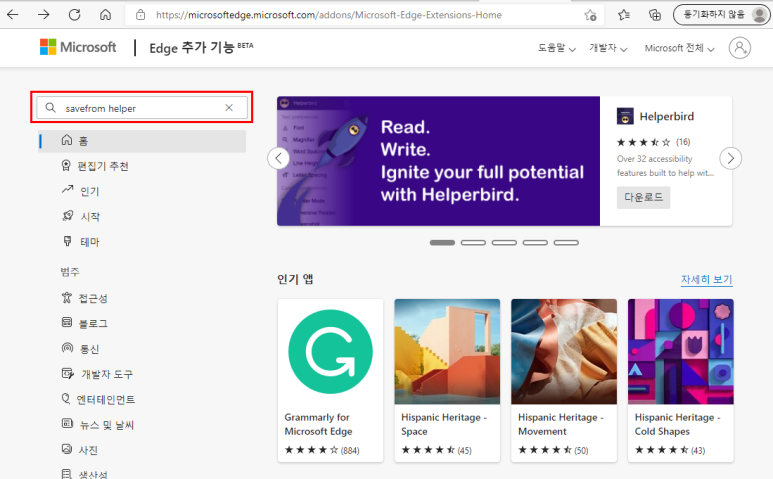Expand the Microsoft 전체 dropdown
The image size is (773, 479).
679,48
